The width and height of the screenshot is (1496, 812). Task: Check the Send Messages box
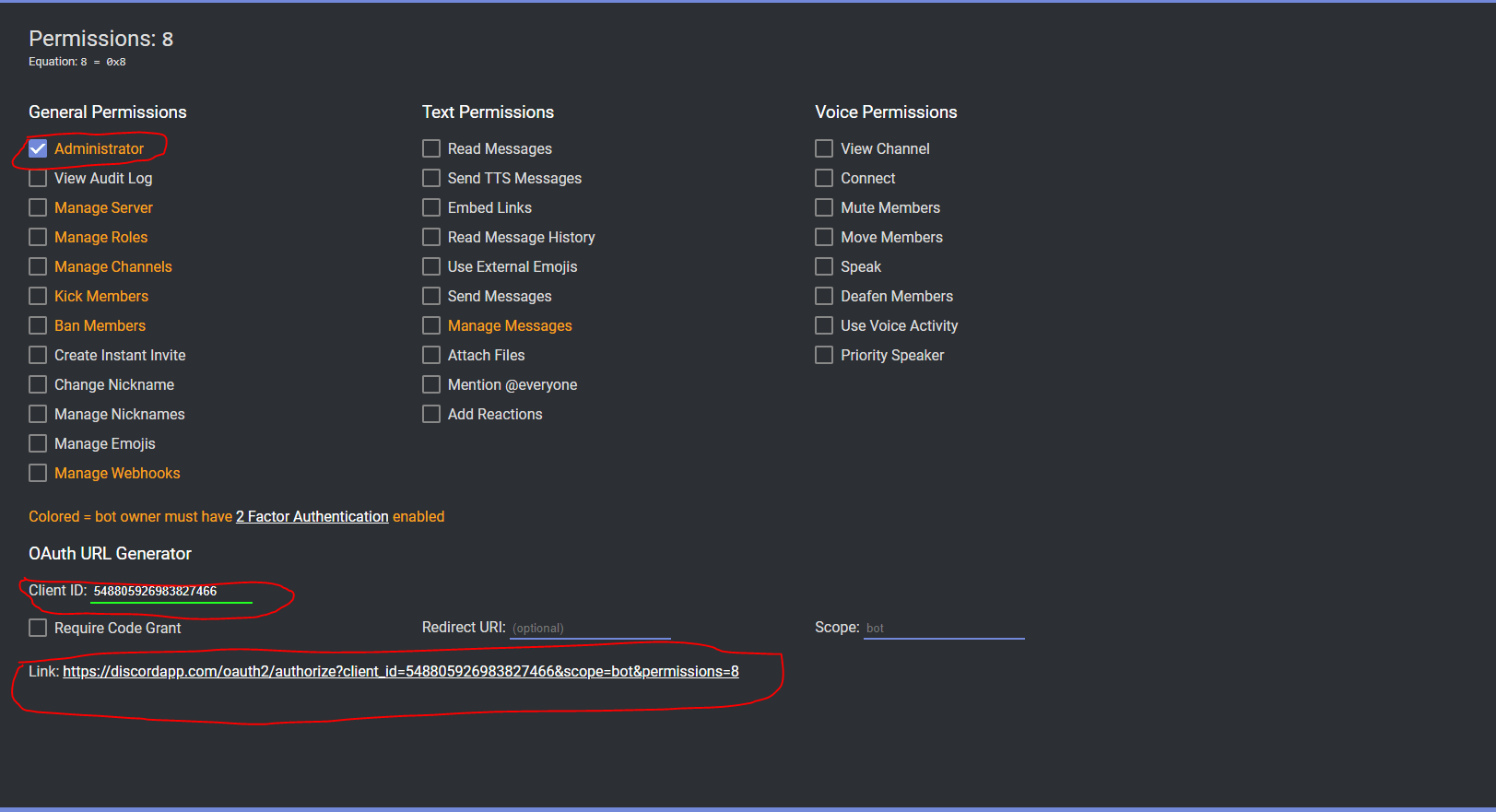click(x=431, y=296)
